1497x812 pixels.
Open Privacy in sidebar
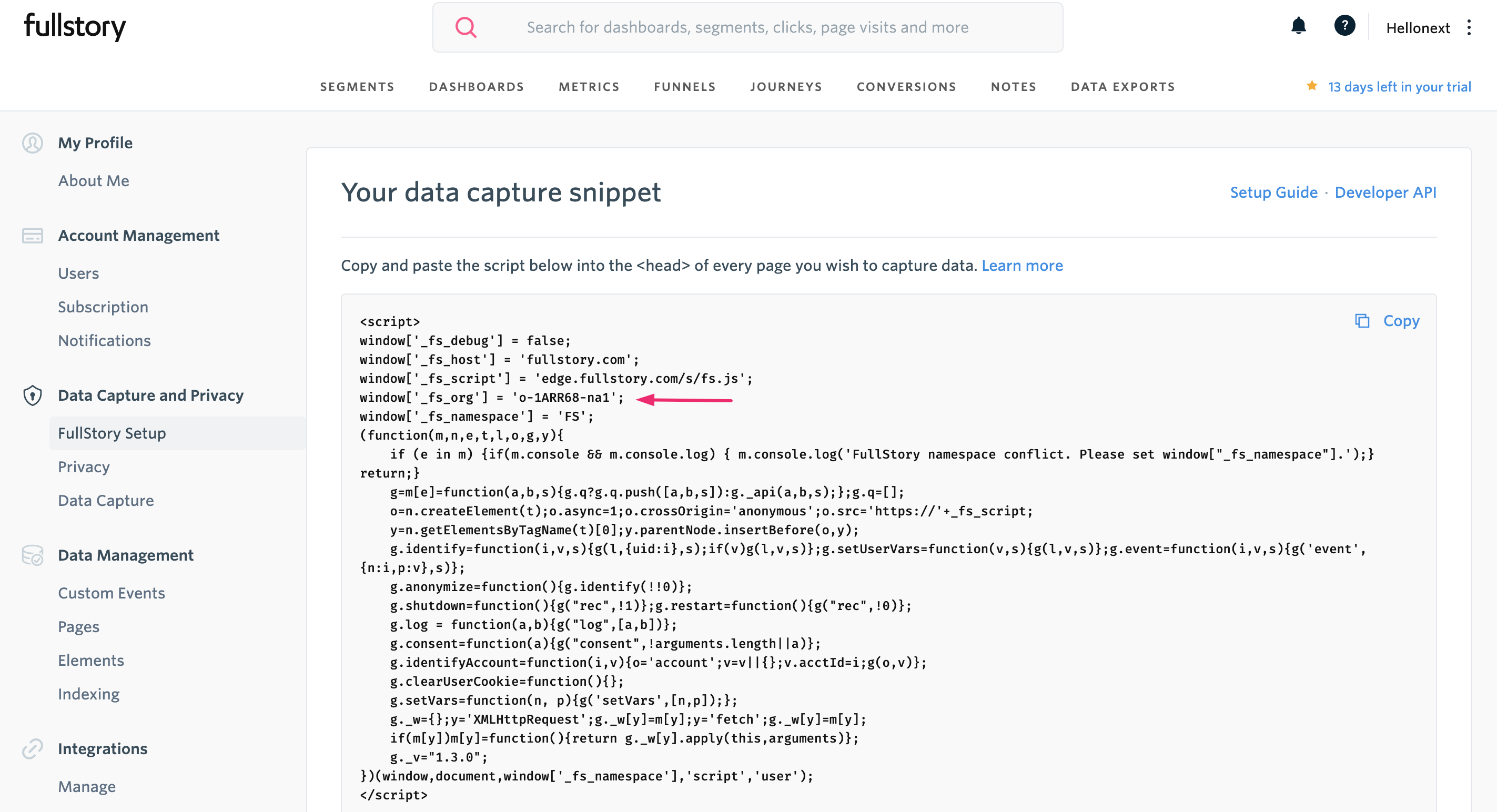(x=84, y=466)
